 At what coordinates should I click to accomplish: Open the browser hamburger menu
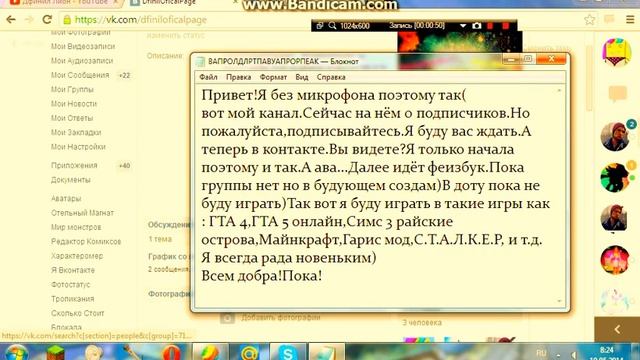630,20
